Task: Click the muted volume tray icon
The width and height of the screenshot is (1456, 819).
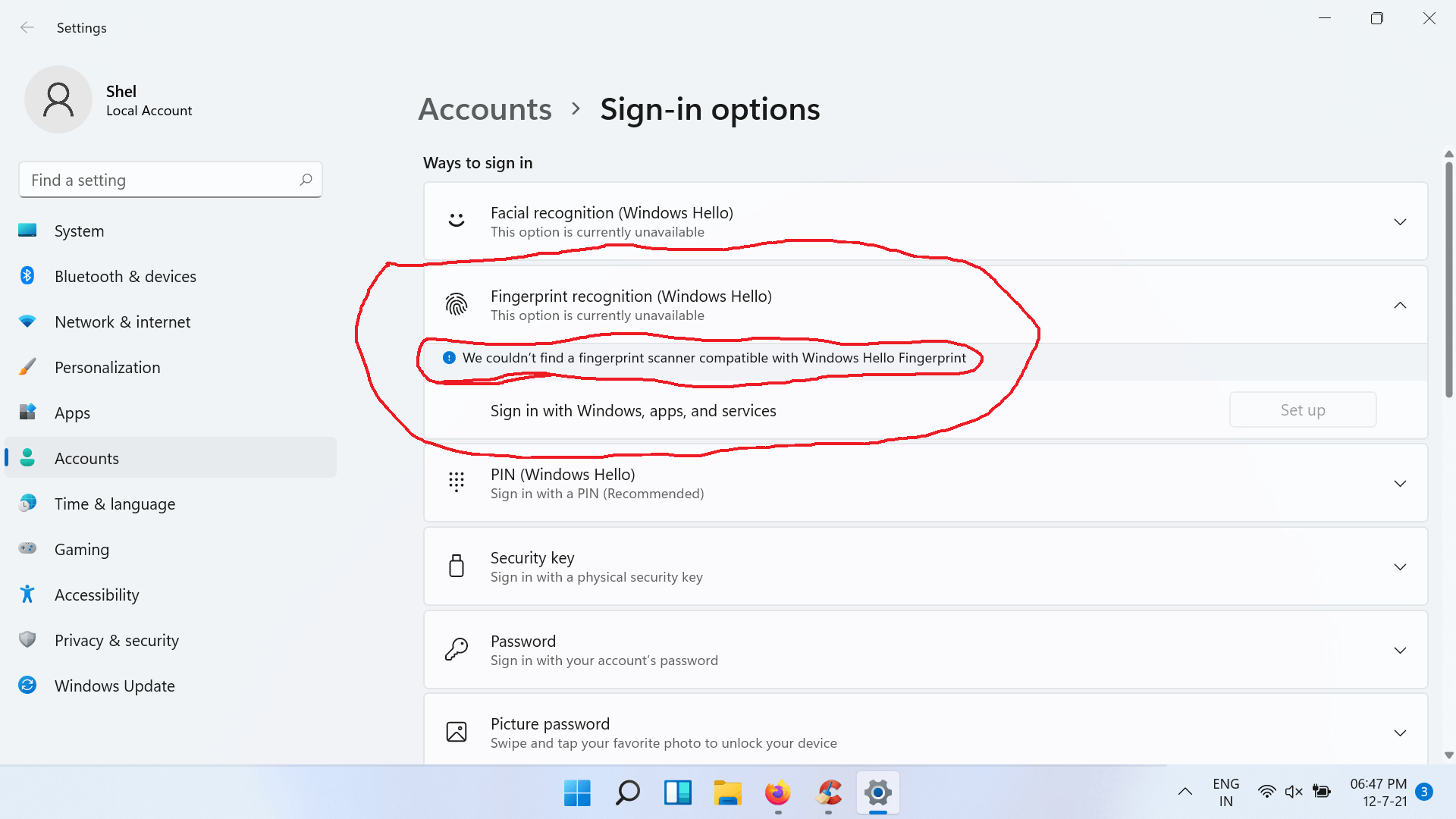Action: (1294, 792)
